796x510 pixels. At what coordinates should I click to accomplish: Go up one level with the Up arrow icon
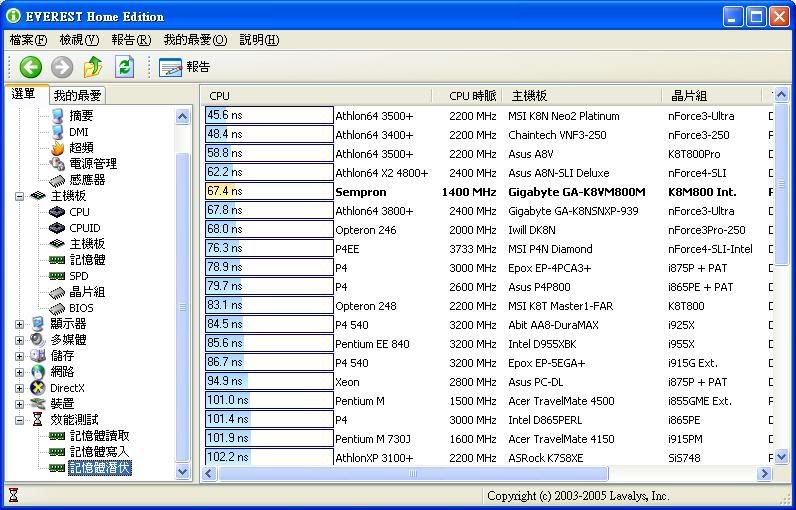point(93,67)
